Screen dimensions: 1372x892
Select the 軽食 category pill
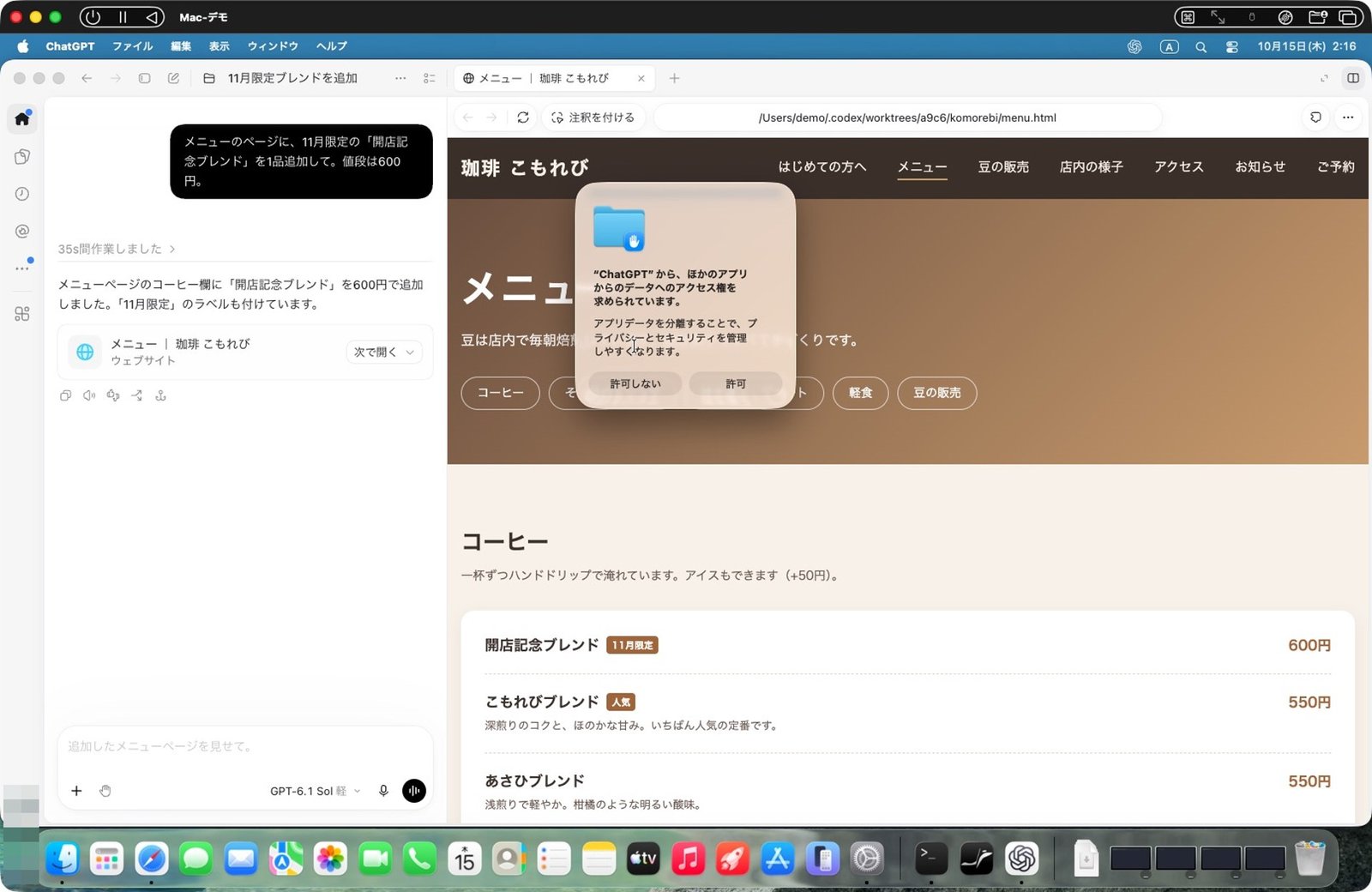(x=860, y=393)
